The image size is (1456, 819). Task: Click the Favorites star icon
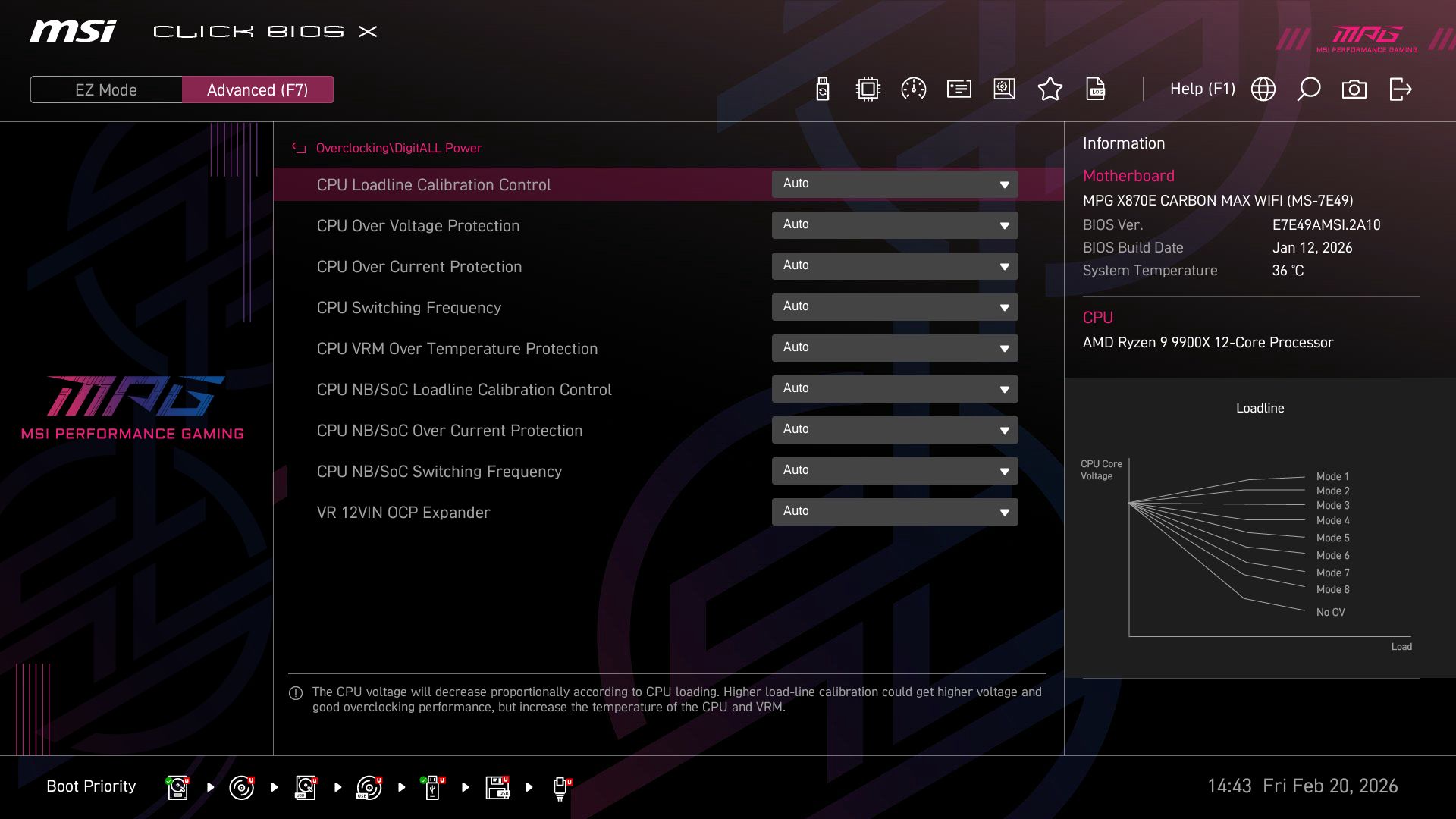[x=1050, y=89]
